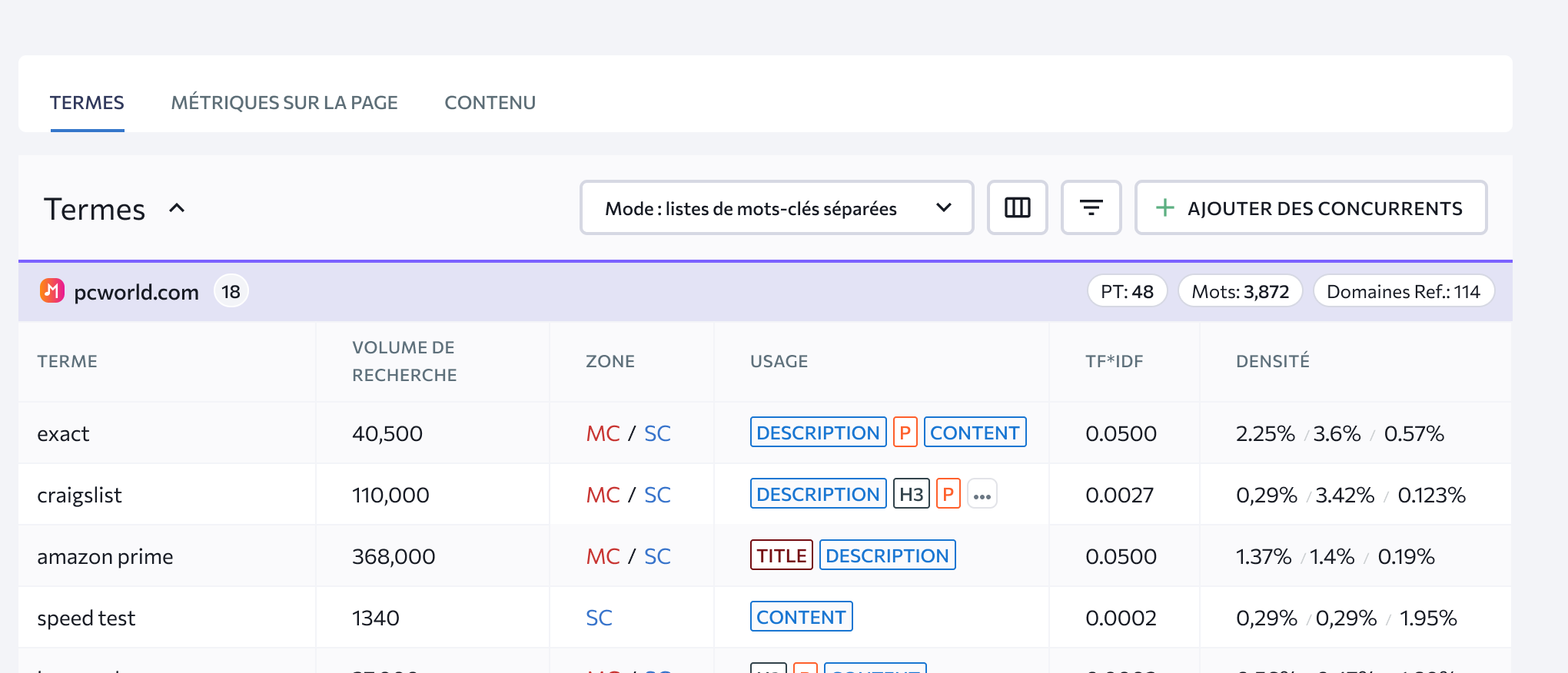This screenshot has height=673, width=1568.
Task: Open the Mode listes de mots-clés dropdown
Action: point(776,207)
